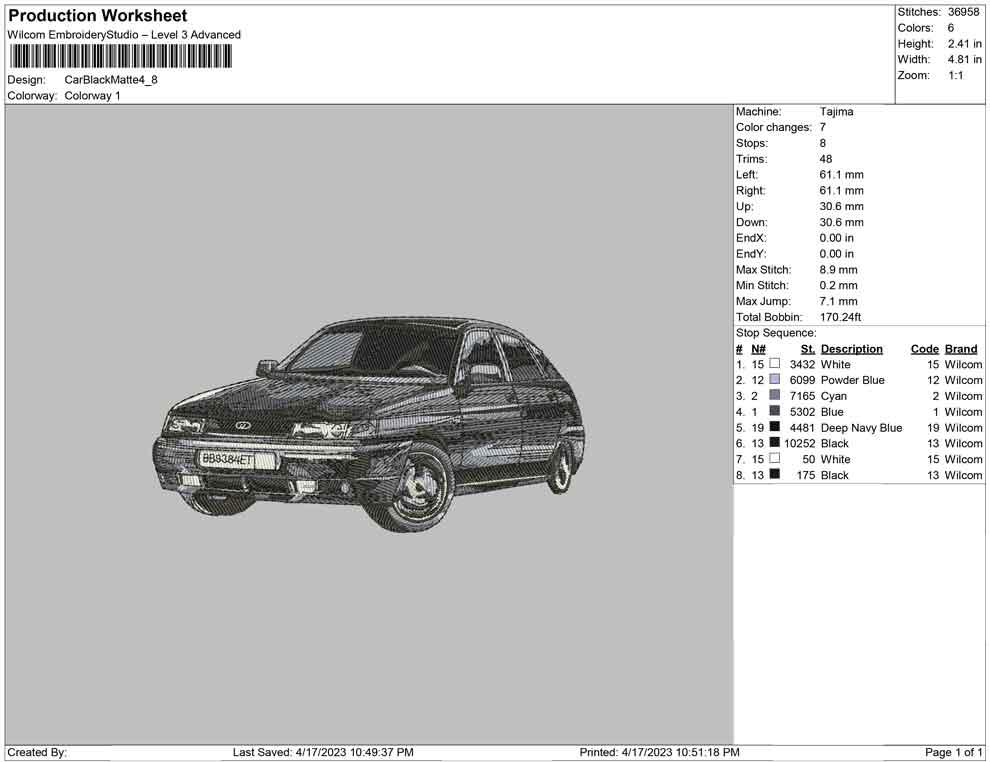The image size is (990, 762).
Task: Click the 'Production Worksheet' heading
Action: click(x=98, y=16)
